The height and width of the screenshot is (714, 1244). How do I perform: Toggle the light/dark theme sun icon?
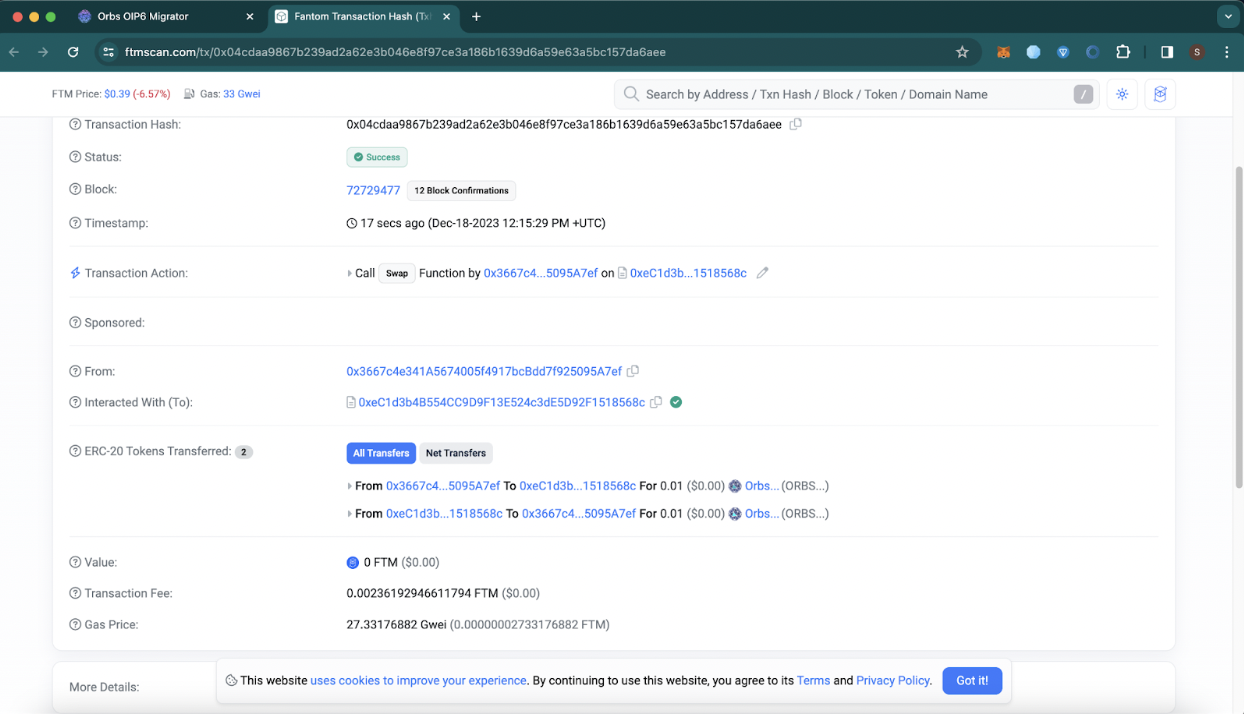[x=1122, y=94]
